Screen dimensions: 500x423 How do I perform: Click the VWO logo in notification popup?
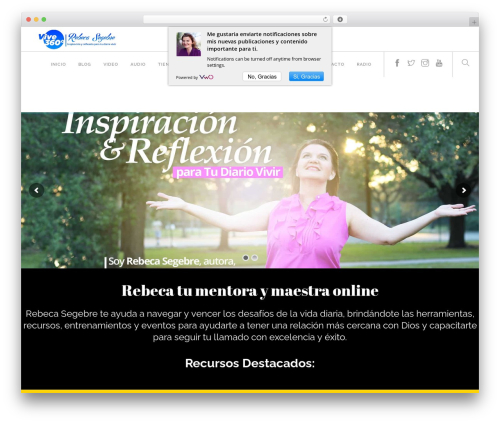tap(206, 77)
